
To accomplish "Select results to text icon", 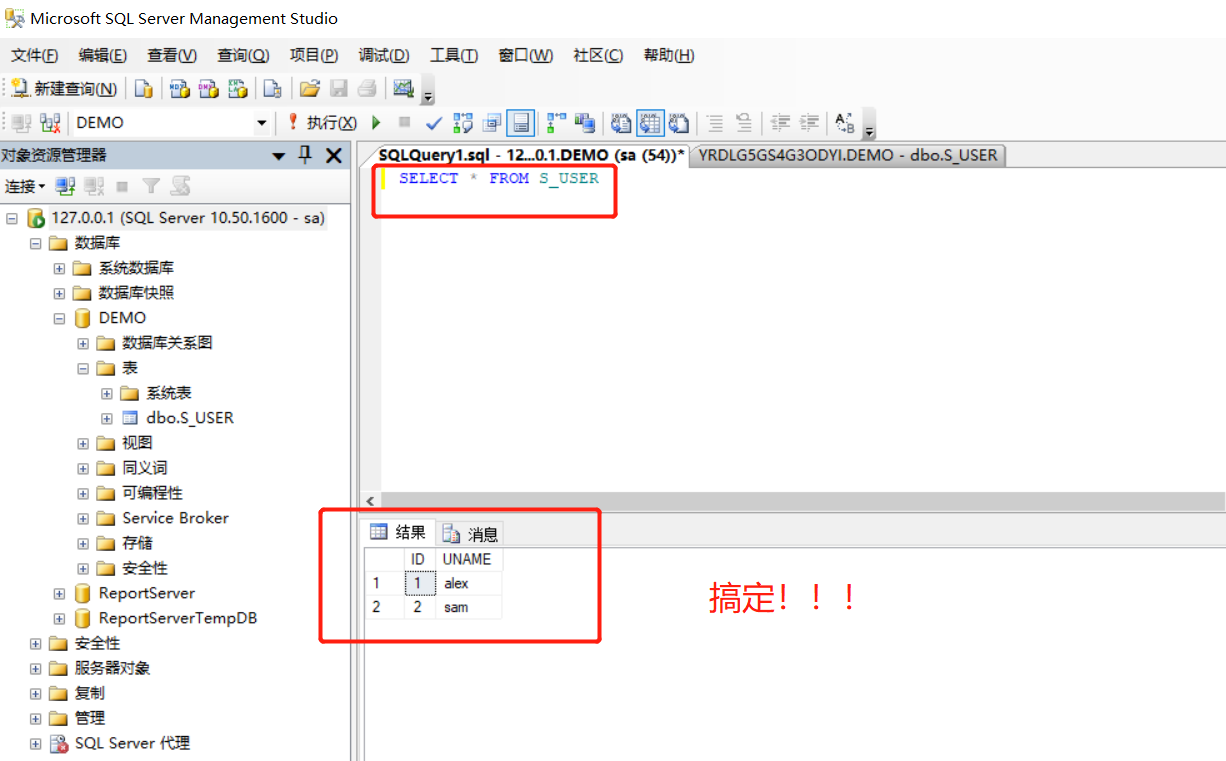I will coord(621,123).
